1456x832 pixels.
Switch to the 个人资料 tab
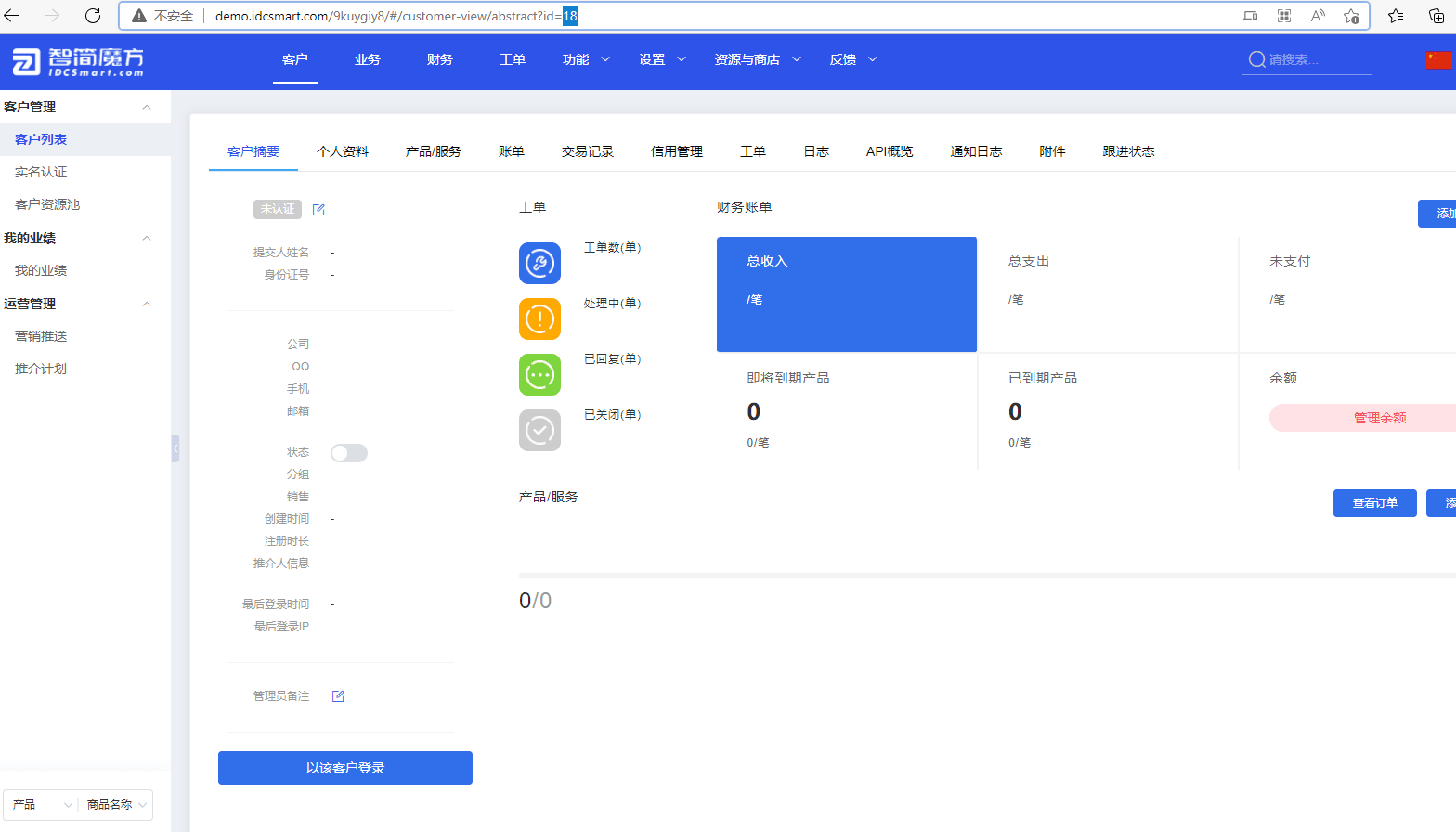coord(343,151)
